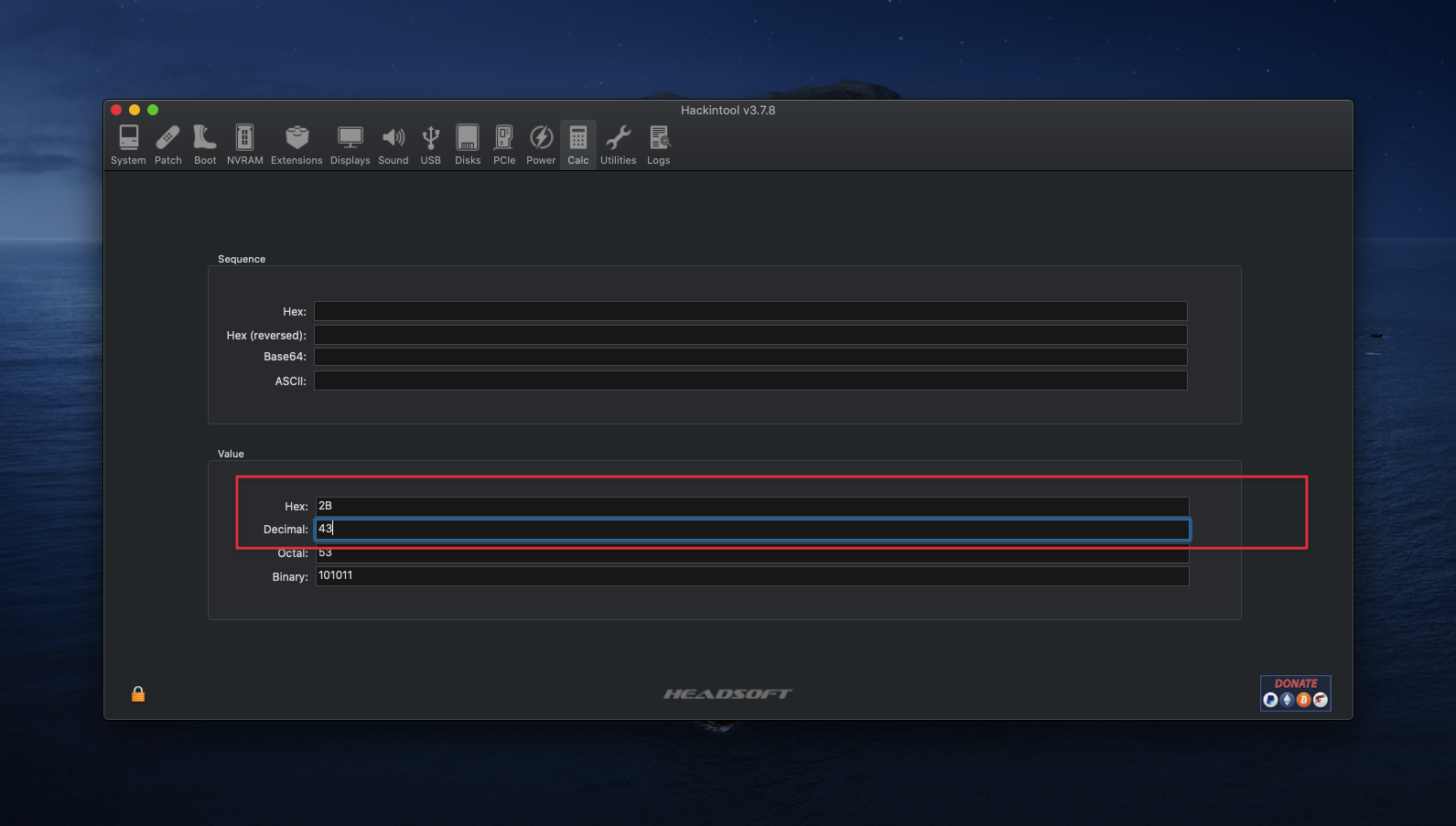Click the Sequence Hex input field

click(x=750, y=311)
